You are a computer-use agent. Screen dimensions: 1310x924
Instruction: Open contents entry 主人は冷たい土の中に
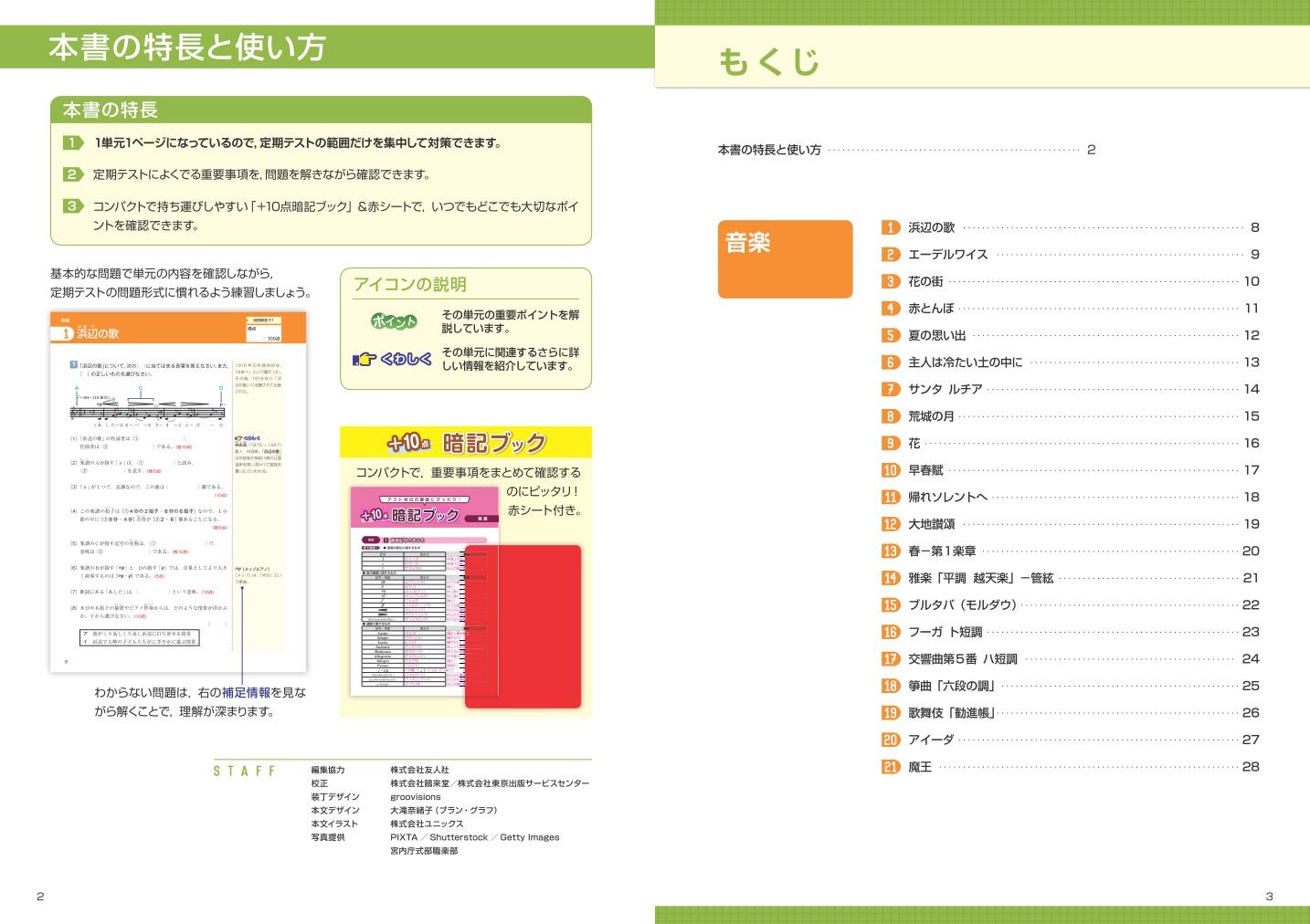click(x=1070, y=362)
